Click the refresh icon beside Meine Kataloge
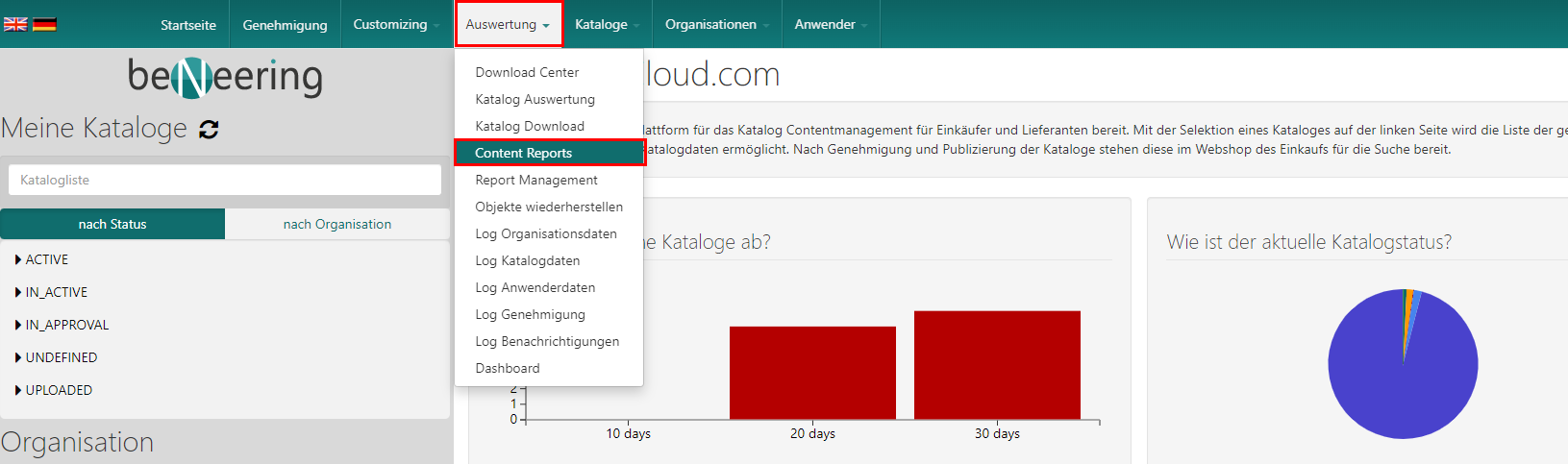Viewport: 1568px width, 464px height. [x=209, y=130]
